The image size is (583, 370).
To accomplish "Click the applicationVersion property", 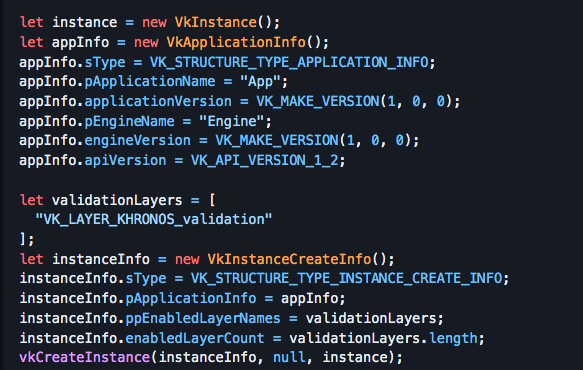I will 158,102.
